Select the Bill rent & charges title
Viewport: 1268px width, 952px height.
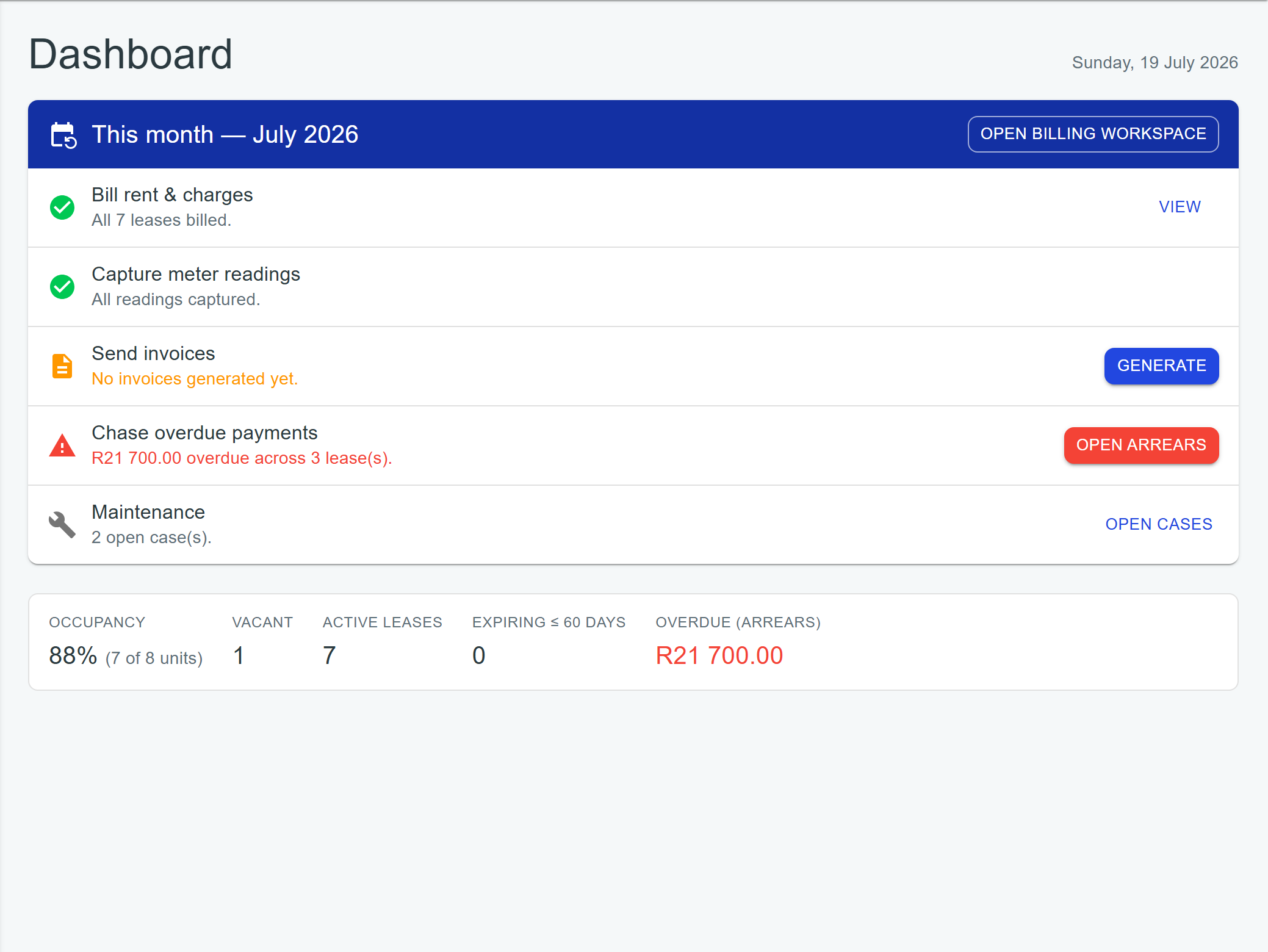(172, 195)
